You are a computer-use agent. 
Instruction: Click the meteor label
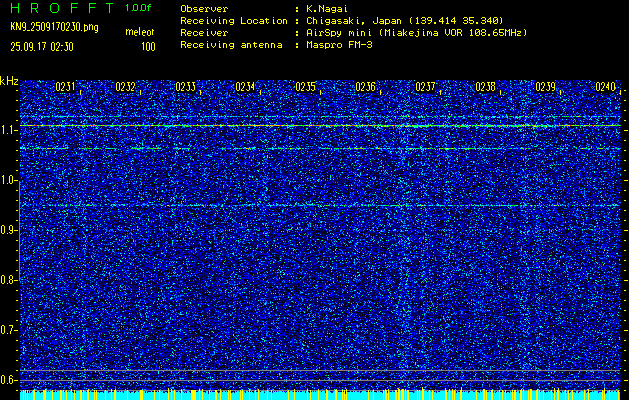tap(140, 32)
